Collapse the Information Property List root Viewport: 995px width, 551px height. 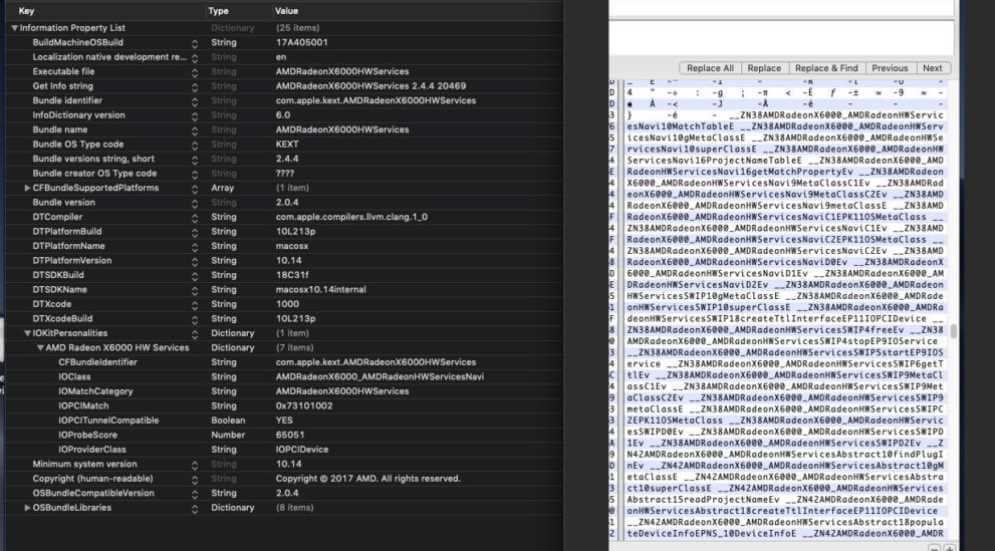pos(14,28)
